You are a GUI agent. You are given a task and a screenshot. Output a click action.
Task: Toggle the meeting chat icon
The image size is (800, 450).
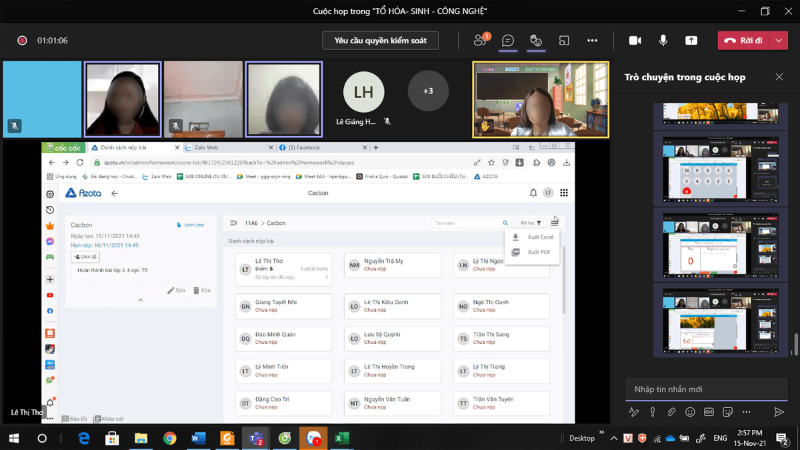click(x=508, y=40)
